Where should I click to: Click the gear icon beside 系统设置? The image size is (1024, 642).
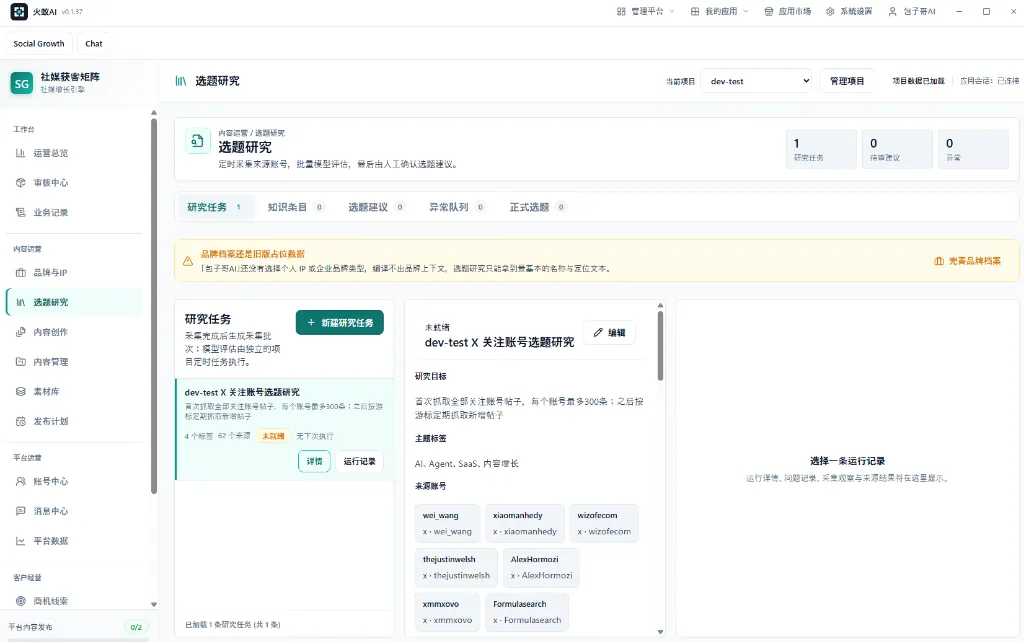pos(830,12)
